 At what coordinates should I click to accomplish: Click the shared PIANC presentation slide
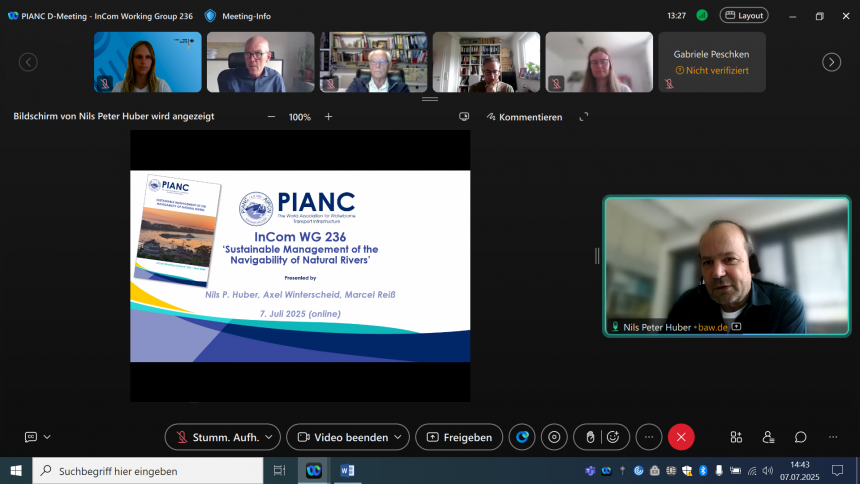click(300, 266)
